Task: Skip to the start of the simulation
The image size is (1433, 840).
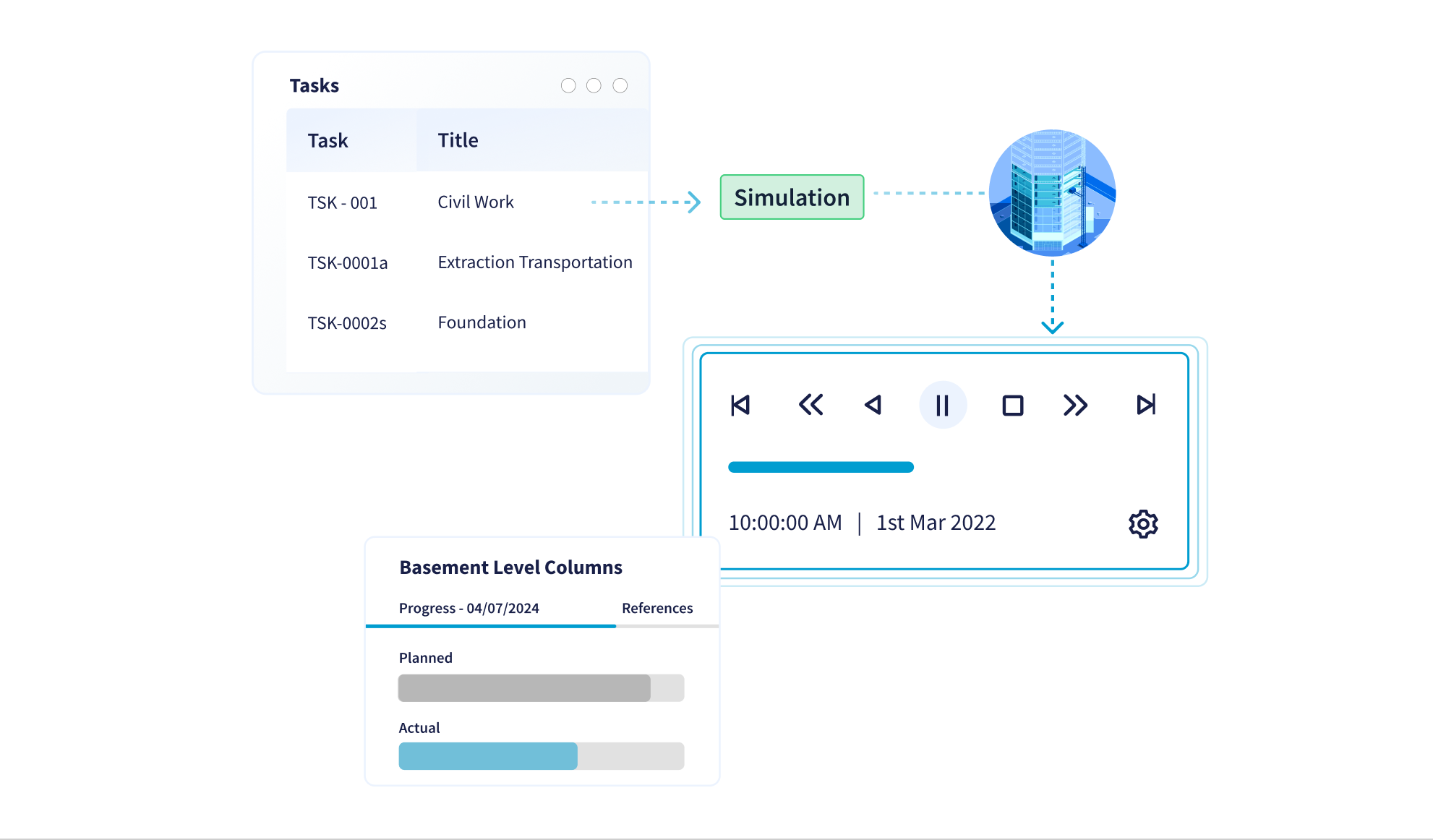Action: tap(740, 405)
